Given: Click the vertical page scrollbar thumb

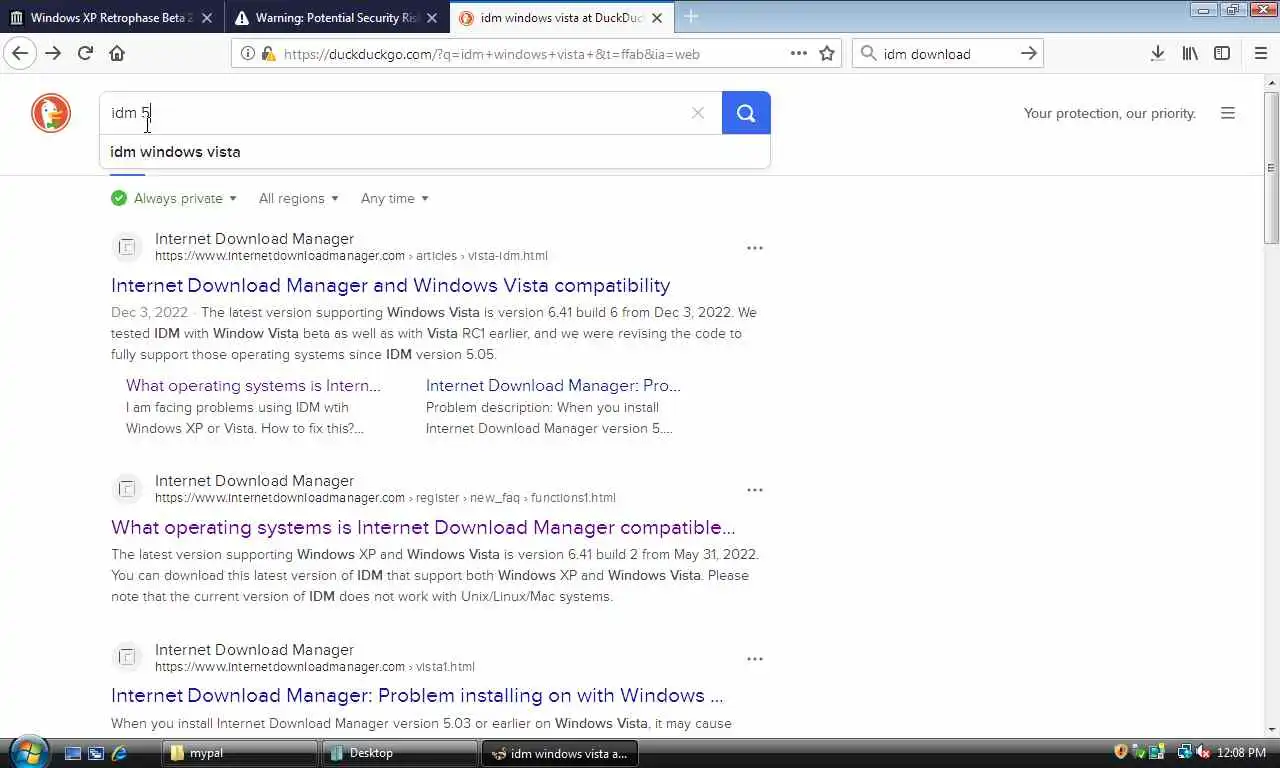Looking at the screenshot, I should [x=1271, y=167].
